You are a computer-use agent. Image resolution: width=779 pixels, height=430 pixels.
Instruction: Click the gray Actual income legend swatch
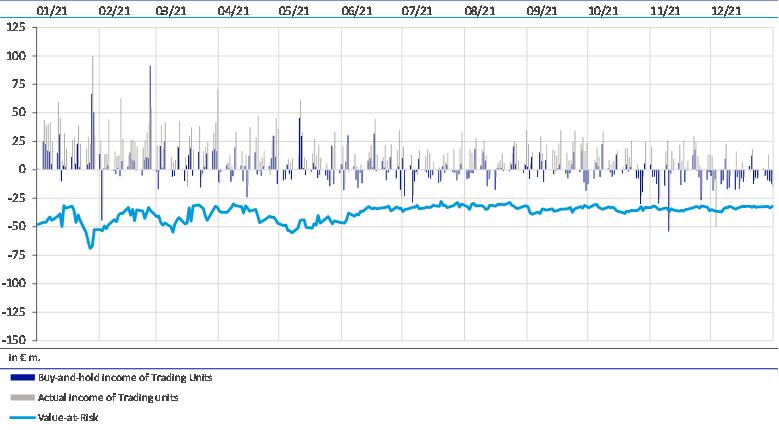point(20,398)
